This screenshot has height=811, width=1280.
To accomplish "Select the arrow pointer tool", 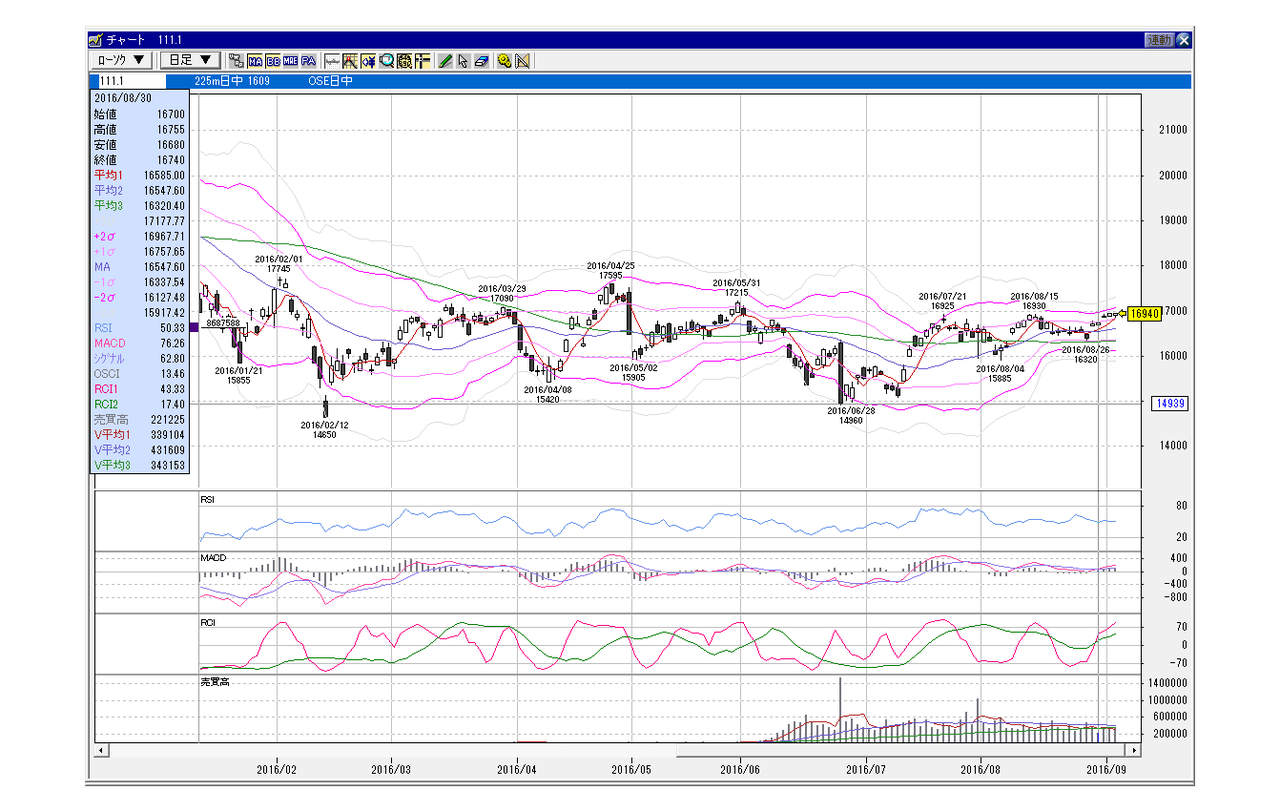I will (x=463, y=61).
